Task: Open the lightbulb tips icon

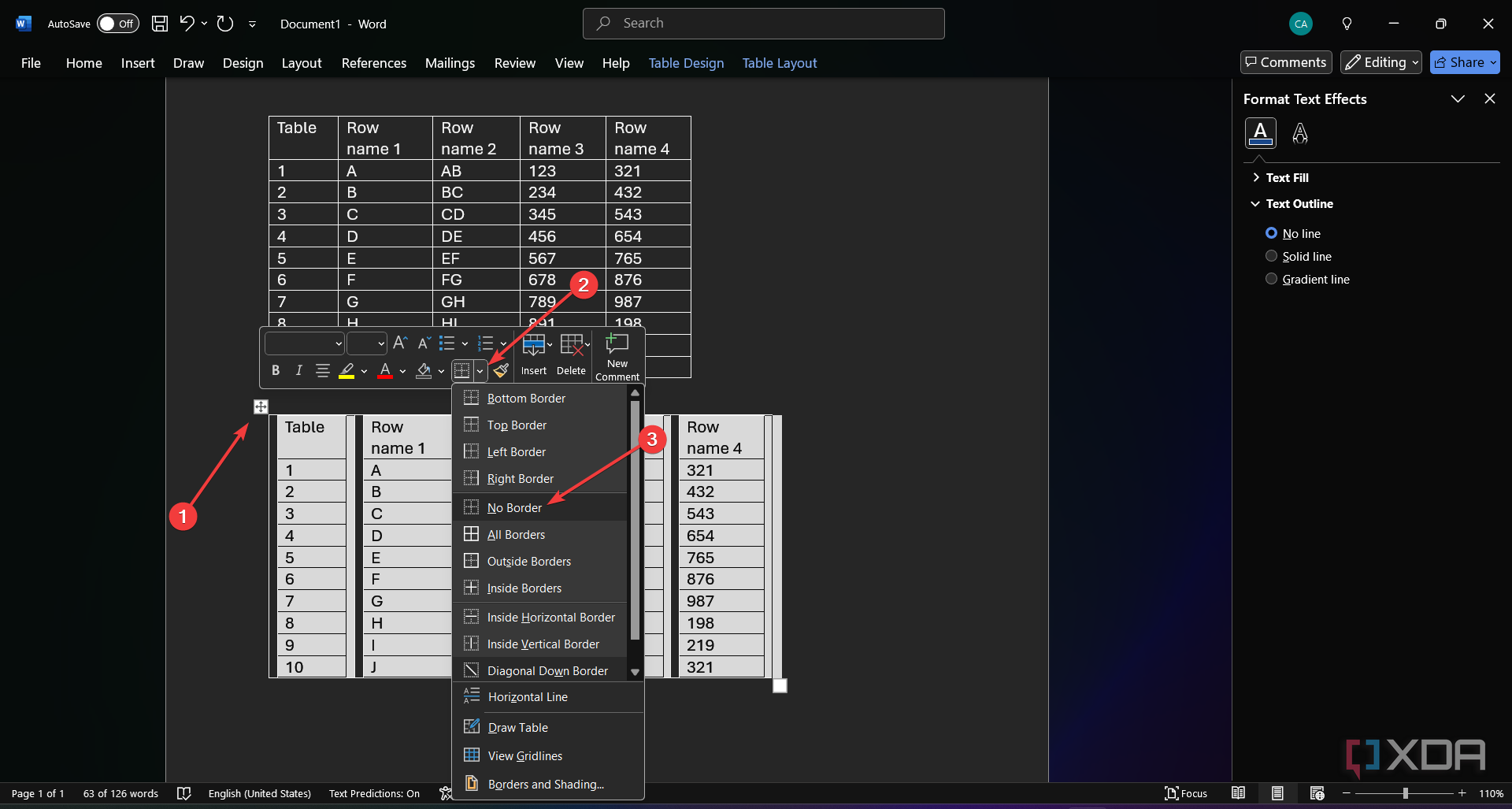Action: (x=1347, y=24)
